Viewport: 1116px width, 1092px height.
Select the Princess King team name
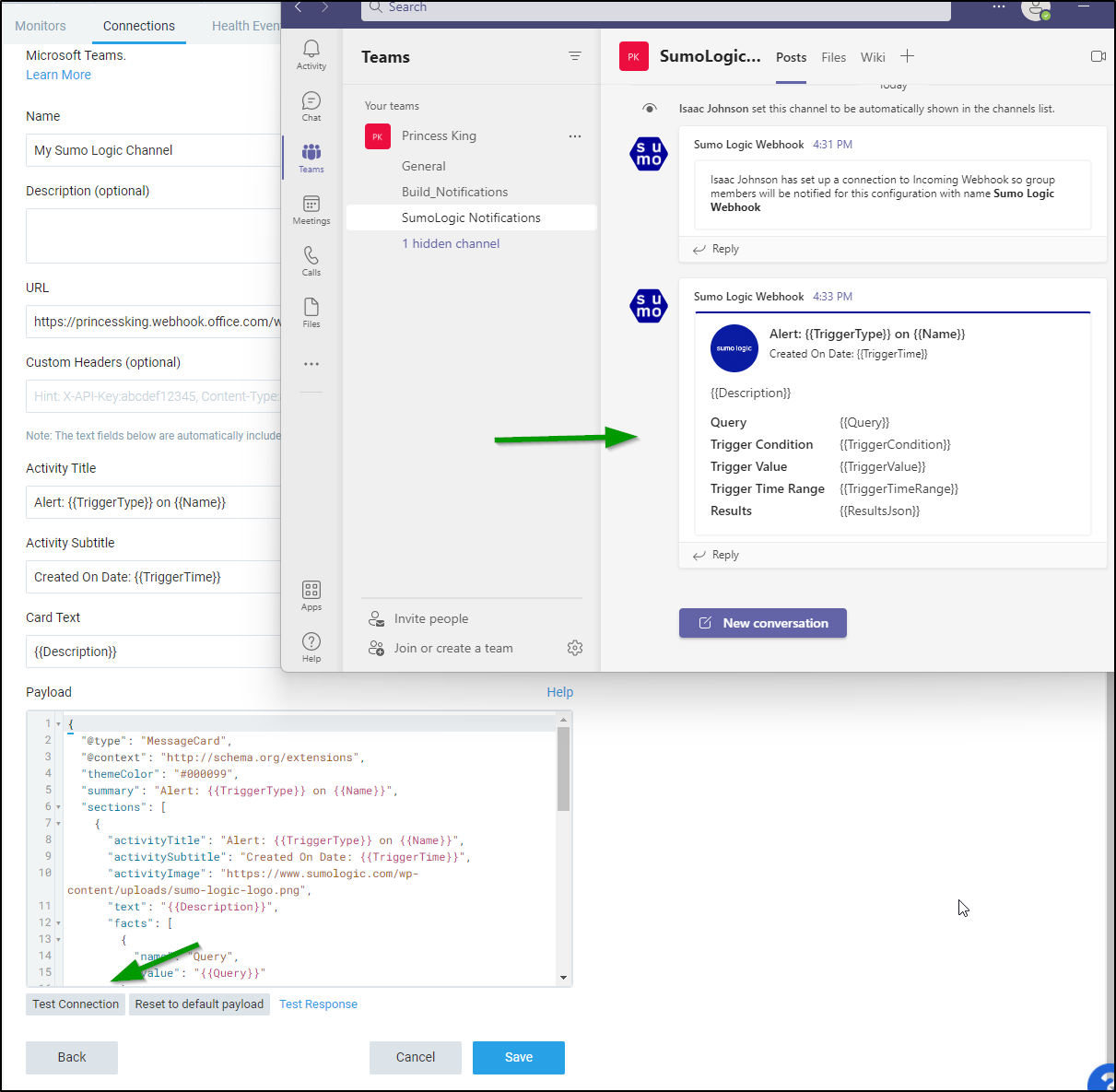click(x=439, y=135)
